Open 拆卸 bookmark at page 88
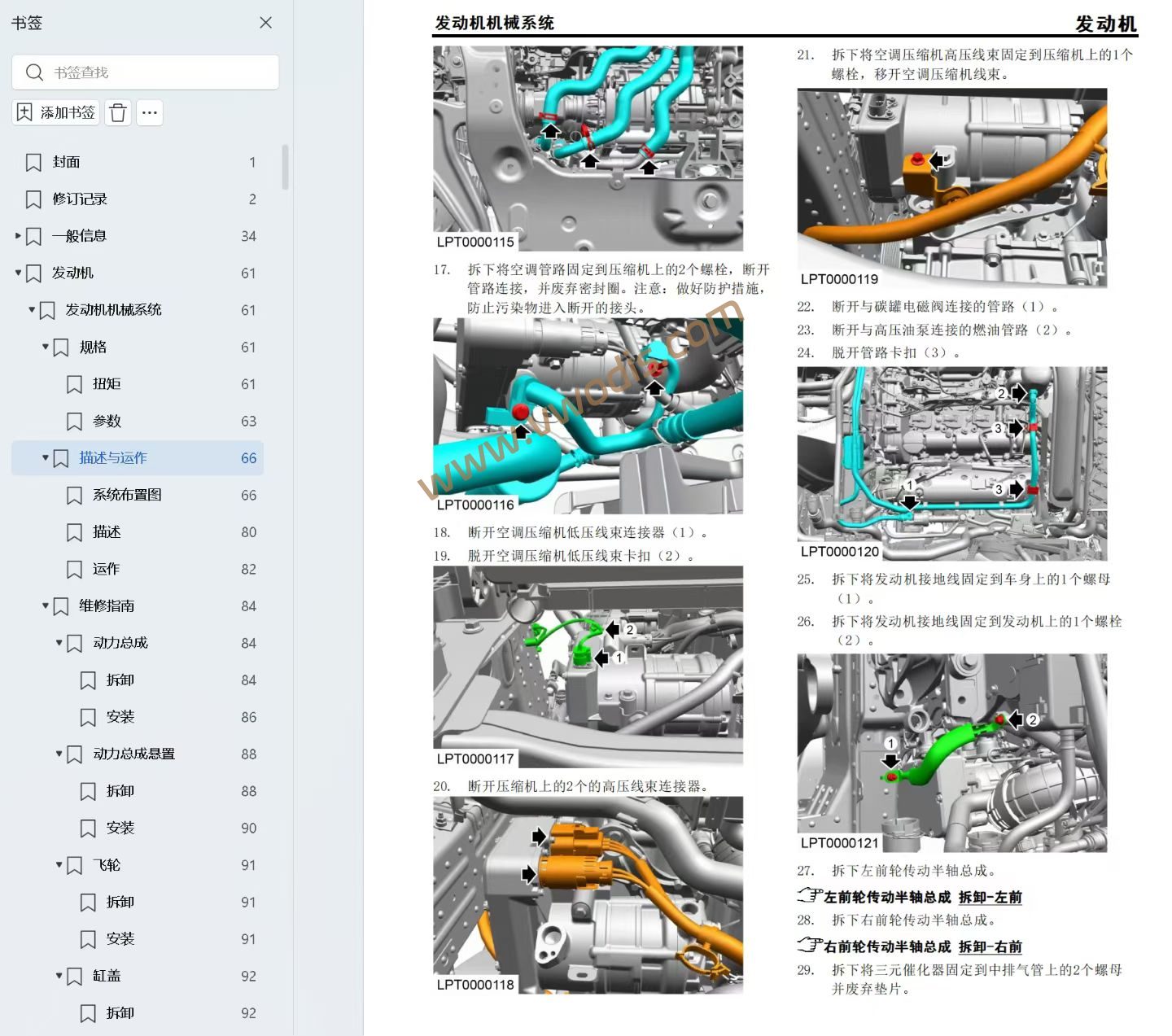Image resolution: width=1172 pixels, height=1036 pixels. tap(120, 791)
